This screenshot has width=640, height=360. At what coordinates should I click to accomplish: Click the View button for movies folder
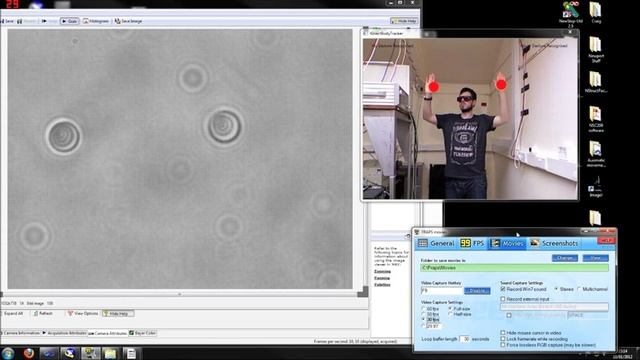pyautogui.click(x=596, y=258)
